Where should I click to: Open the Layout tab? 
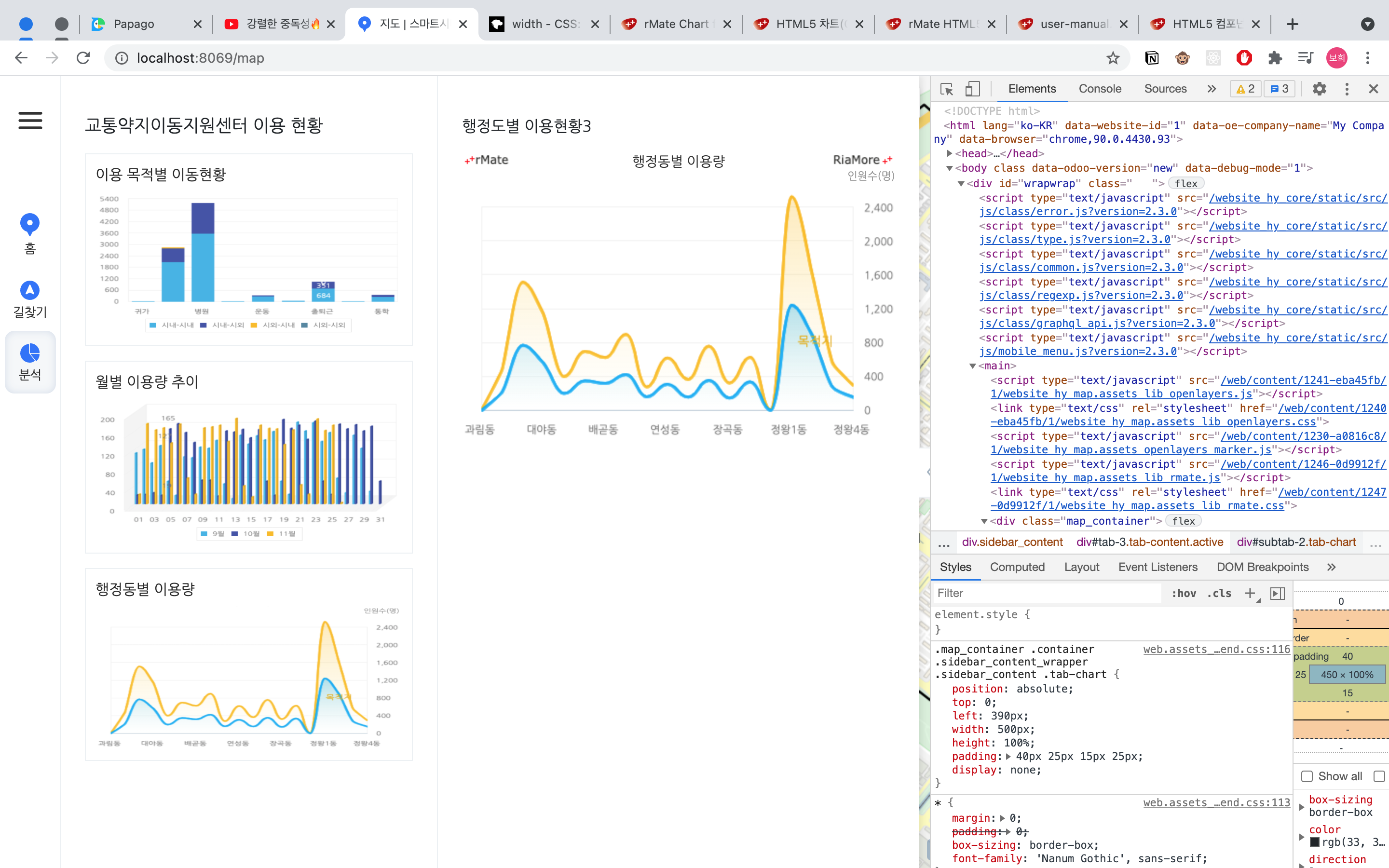click(1082, 567)
